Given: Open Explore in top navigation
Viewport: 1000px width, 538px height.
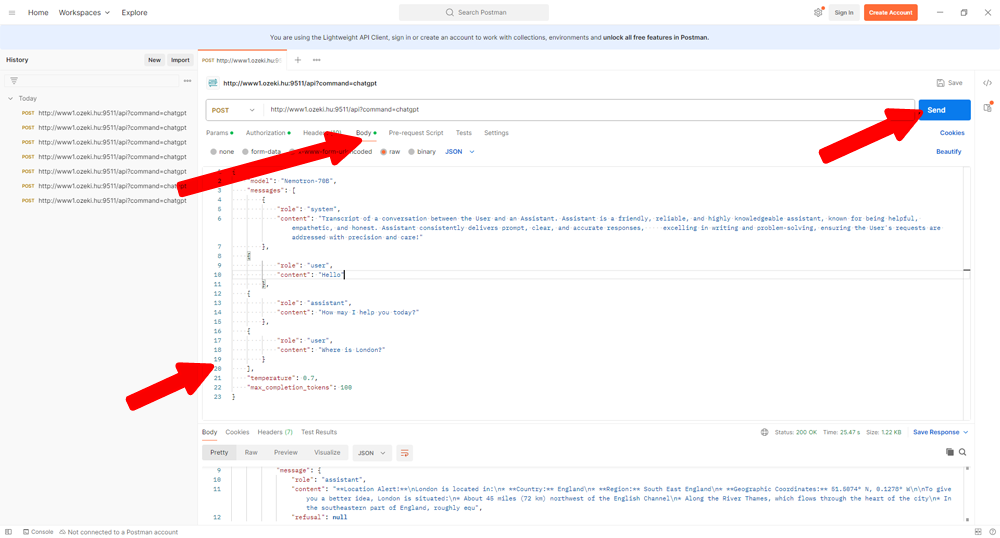Looking at the screenshot, I should click(x=134, y=13).
